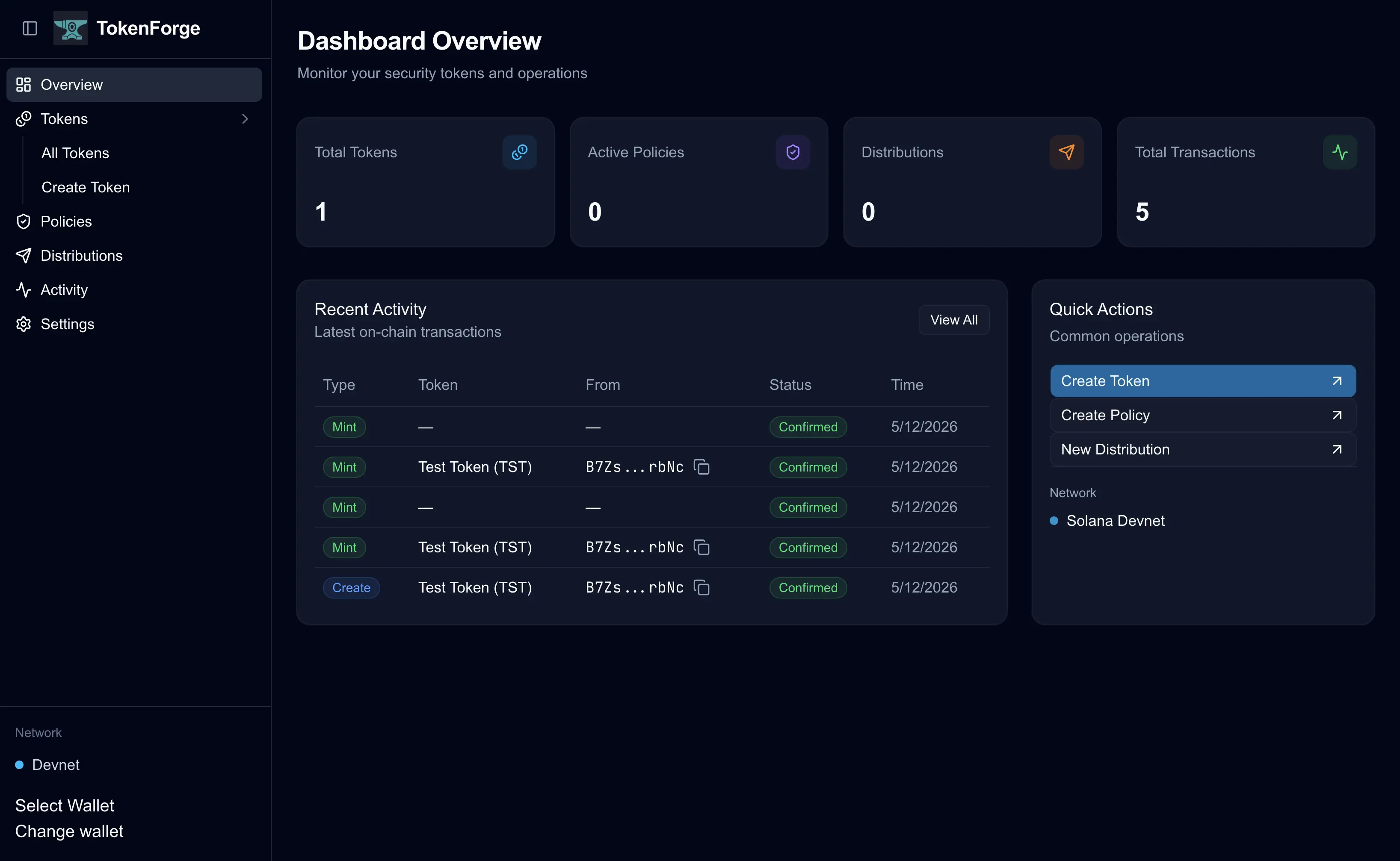Screen dimensions: 1400x861
Task: Click the Total Tokens card coins icon
Action: tap(519, 152)
